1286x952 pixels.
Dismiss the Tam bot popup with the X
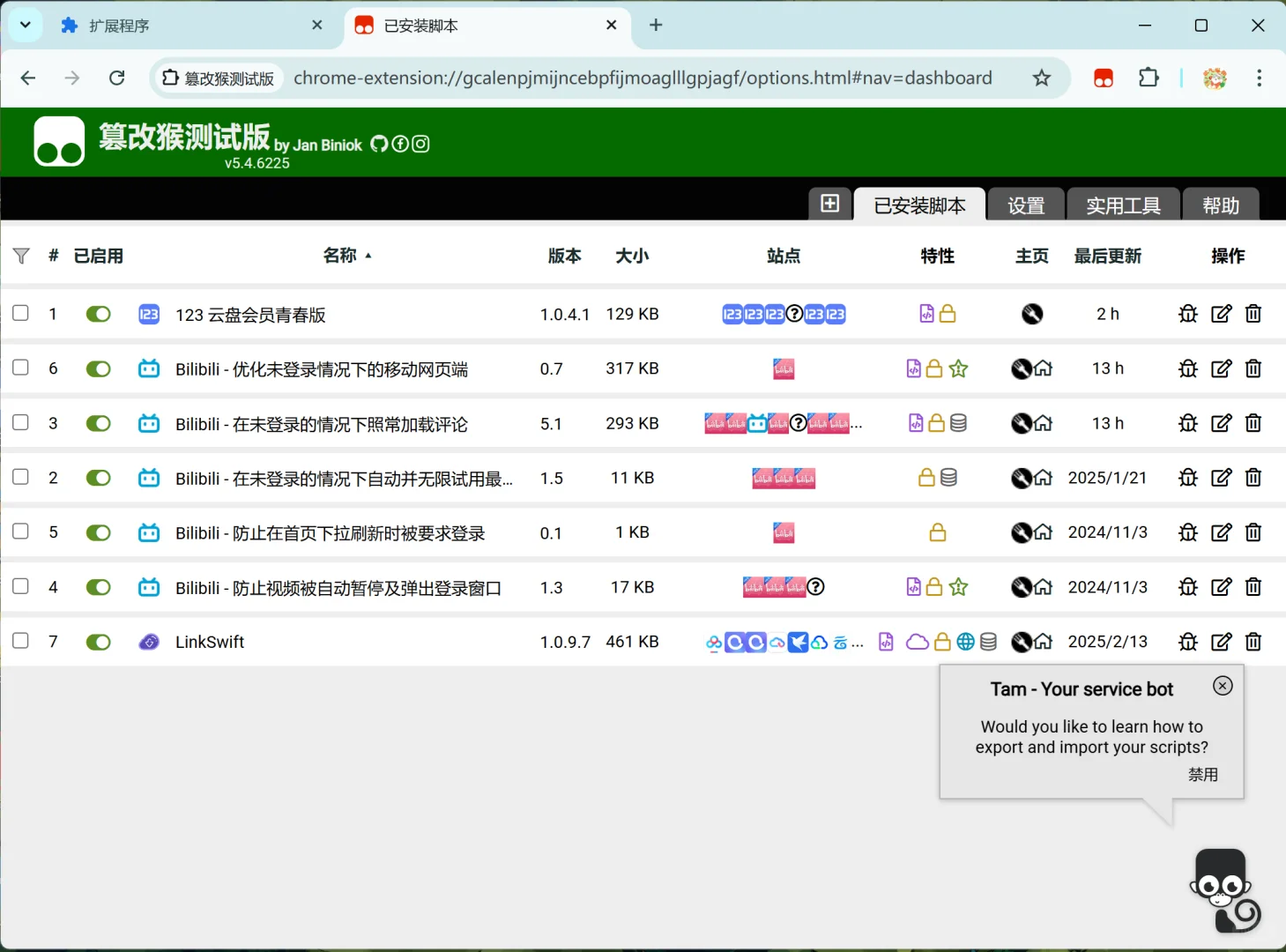coord(1223,685)
